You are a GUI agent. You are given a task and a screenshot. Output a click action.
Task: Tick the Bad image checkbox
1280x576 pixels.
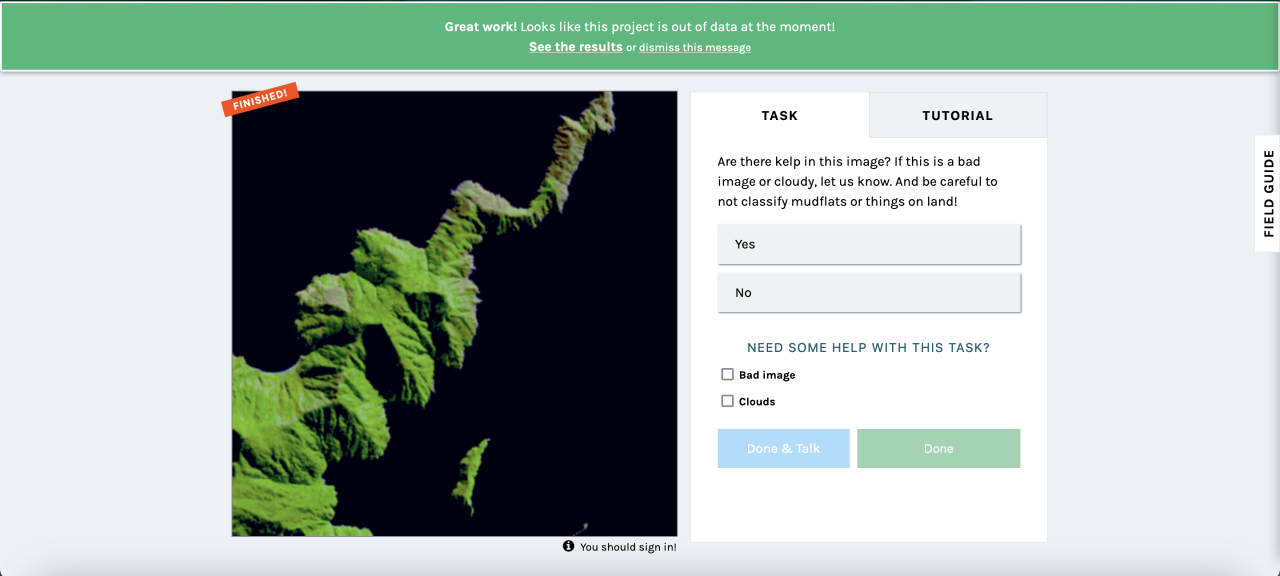click(727, 375)
